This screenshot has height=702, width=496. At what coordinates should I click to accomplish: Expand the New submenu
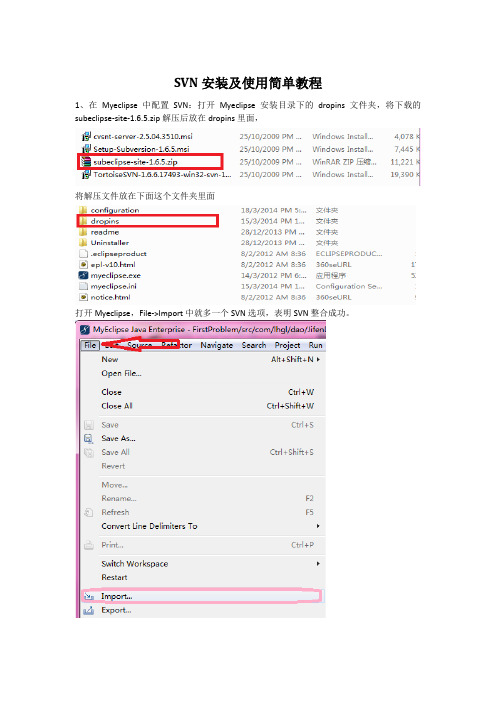pos(203,360)
